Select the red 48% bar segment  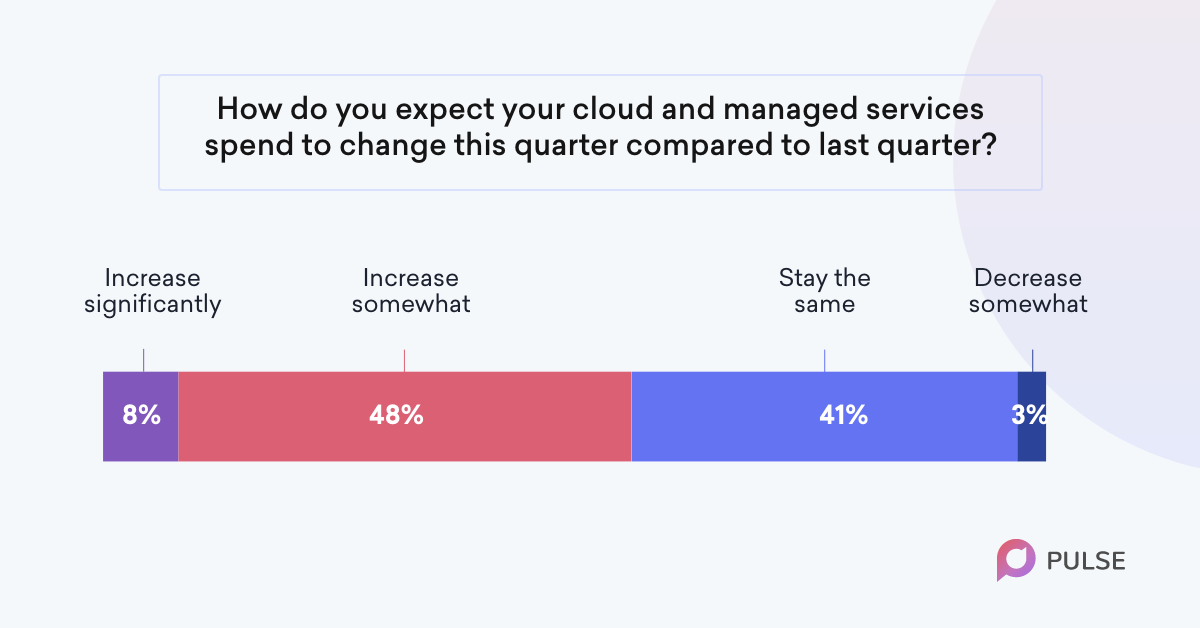click(x=405, y=416)
